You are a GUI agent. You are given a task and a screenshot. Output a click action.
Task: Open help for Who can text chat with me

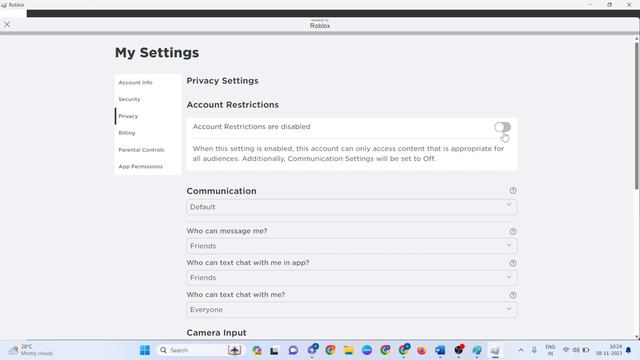click(x=513, y=295)
